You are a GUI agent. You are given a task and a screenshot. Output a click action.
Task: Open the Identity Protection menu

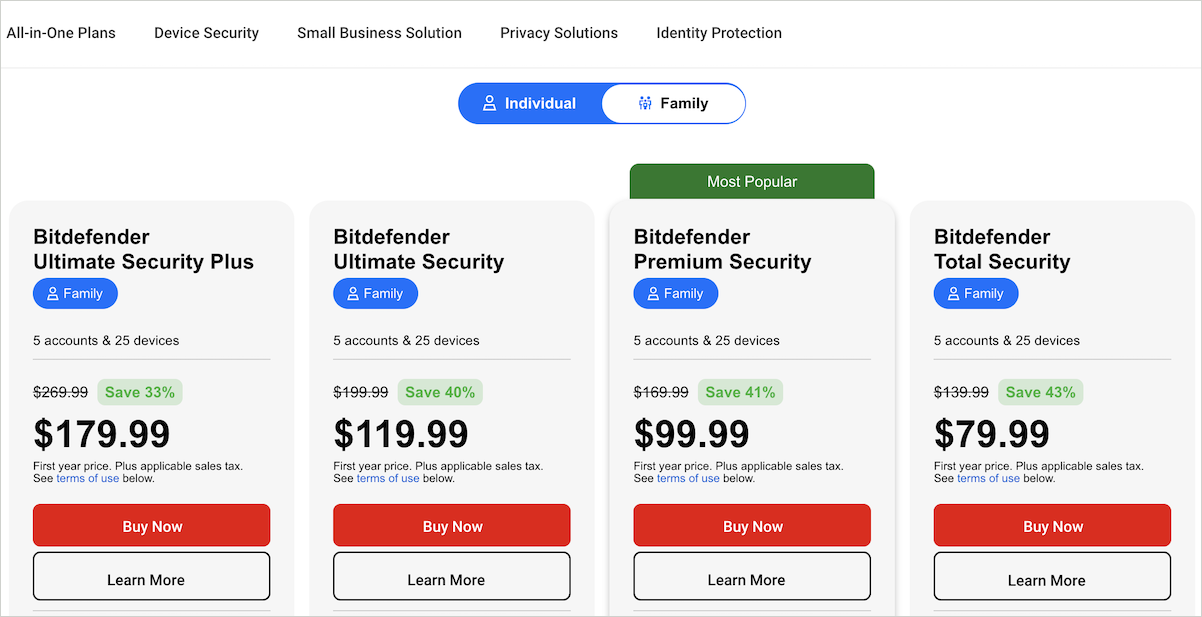[x=719, y=33]
